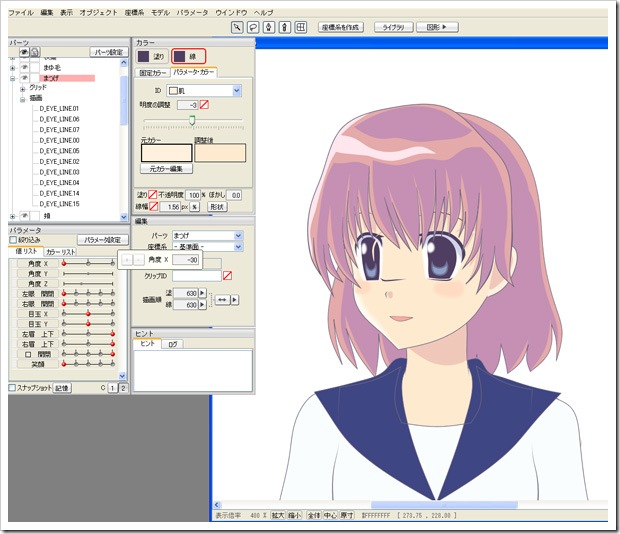Select the lasso selection tool
The image size is (620, 534).
pyautogui.click(x=253, y=27)
